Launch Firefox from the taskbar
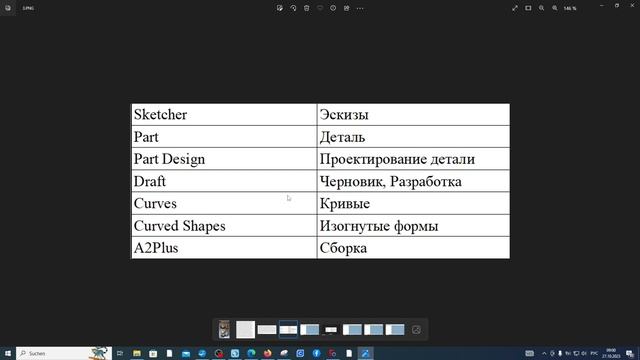 pyautogui.click(x=267, y=353)
